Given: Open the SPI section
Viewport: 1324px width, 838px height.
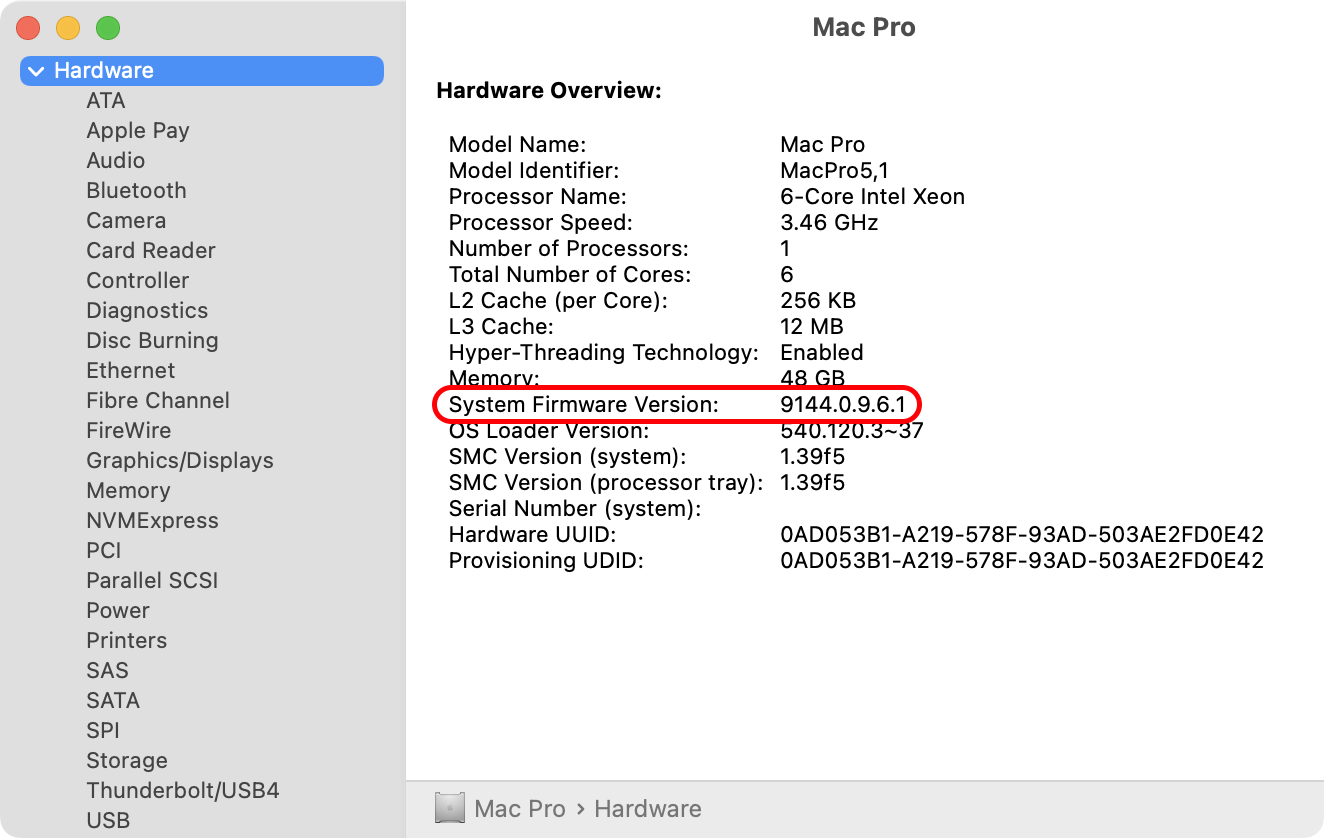Looking at the screenshot, I should click(103, 731).
